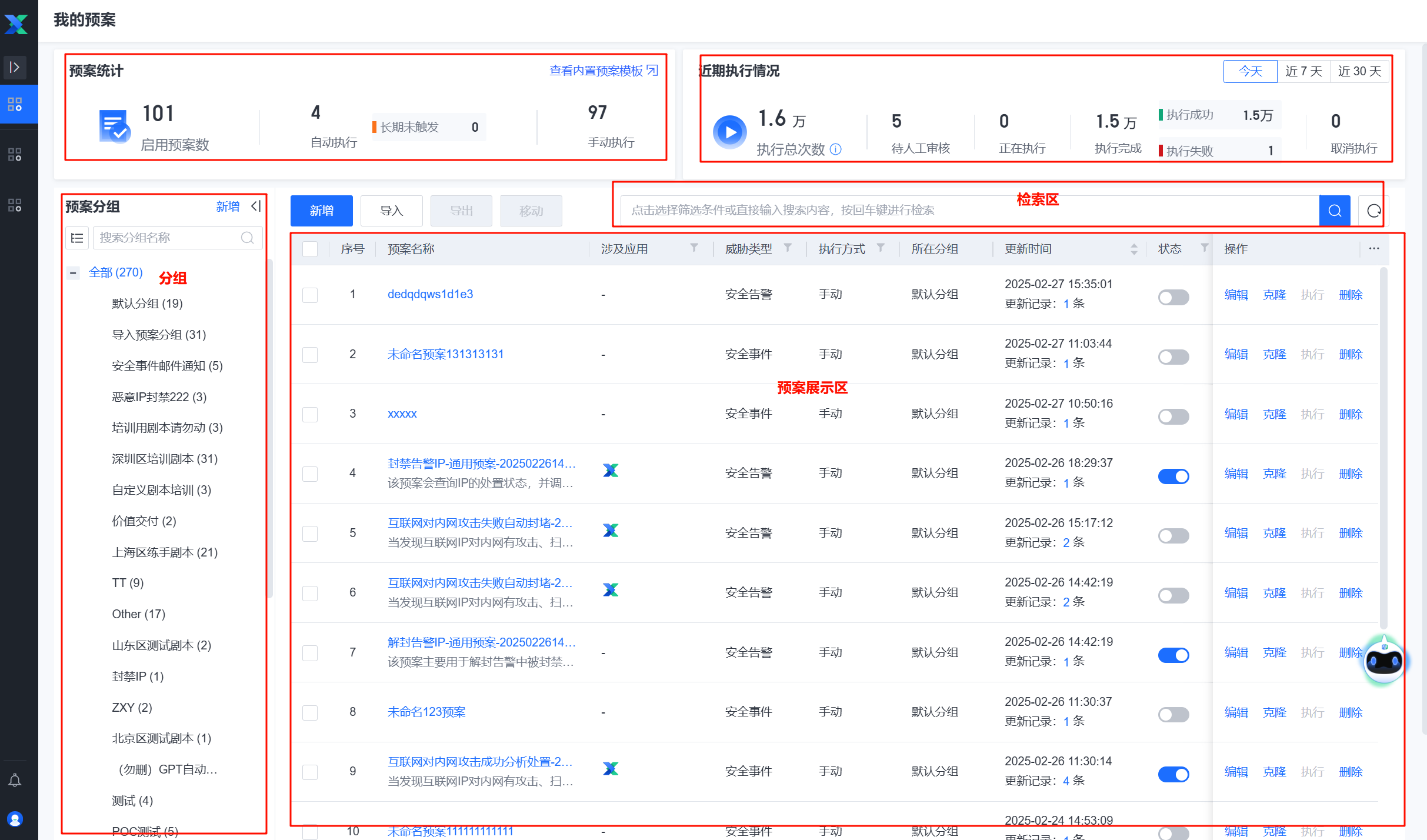The width and height of the screenshot is (1427, 840).
Task: Select the 默认分组 (19) group
Action: click(147, 304)
